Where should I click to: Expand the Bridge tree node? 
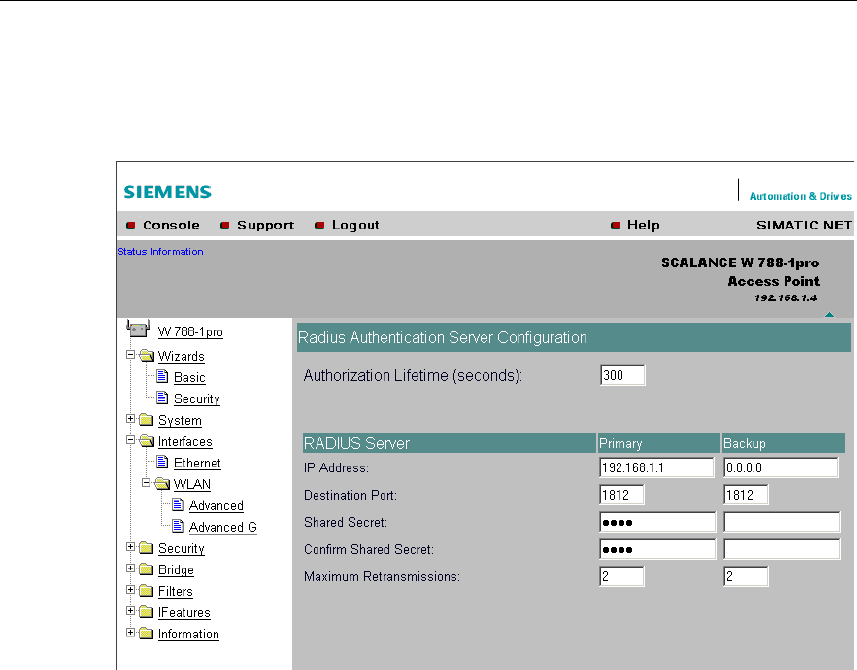pos(130,568)
